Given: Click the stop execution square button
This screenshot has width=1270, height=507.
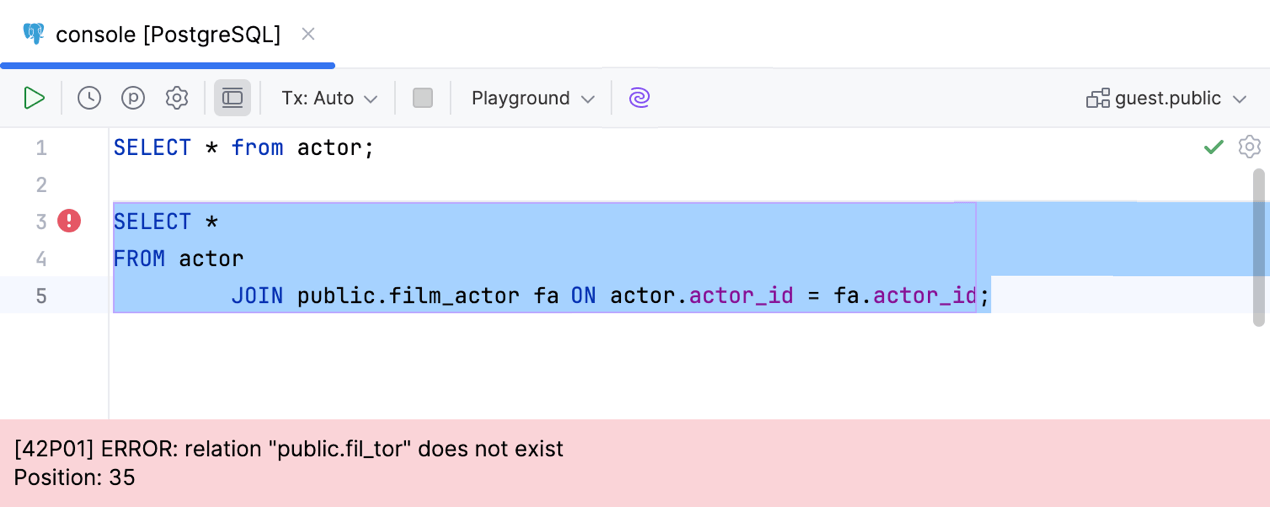Looking at the screenshot, I should 422,98.
